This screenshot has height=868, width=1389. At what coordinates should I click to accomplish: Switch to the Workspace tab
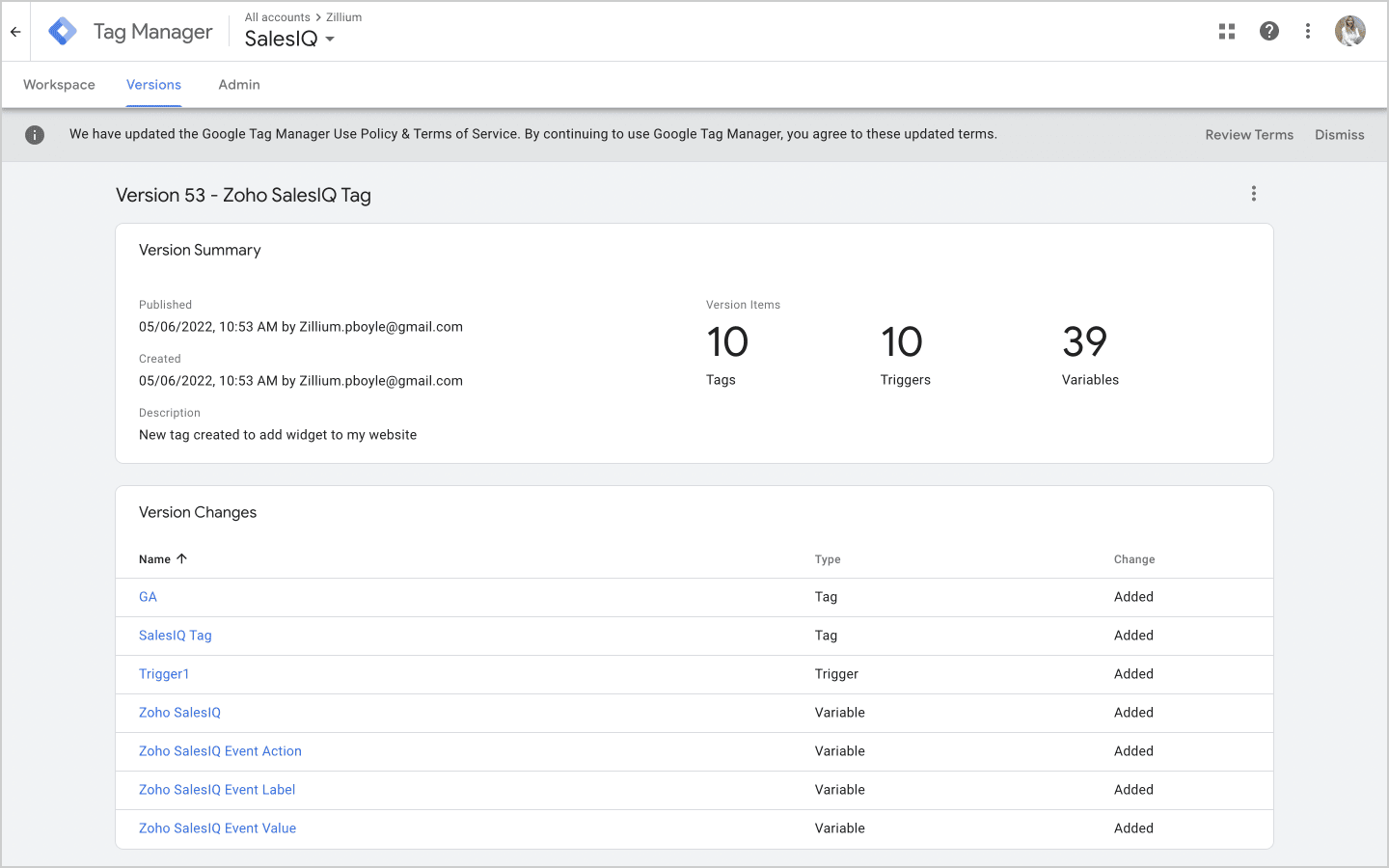59,85
